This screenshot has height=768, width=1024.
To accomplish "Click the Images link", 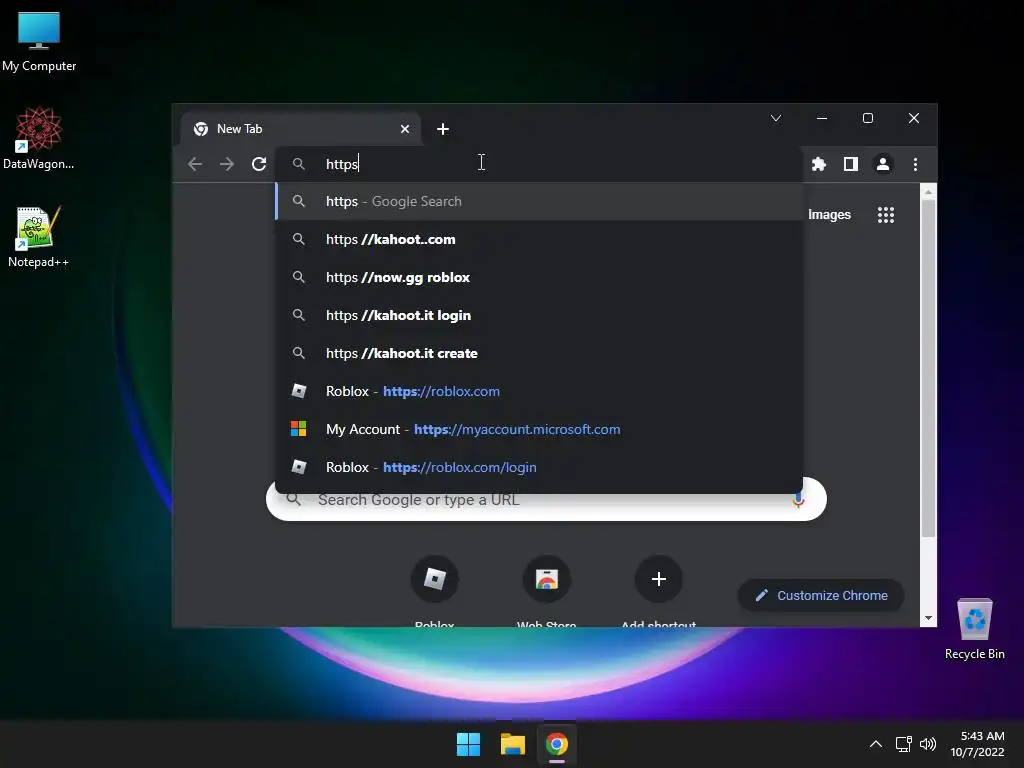I will tap(829, 215).
